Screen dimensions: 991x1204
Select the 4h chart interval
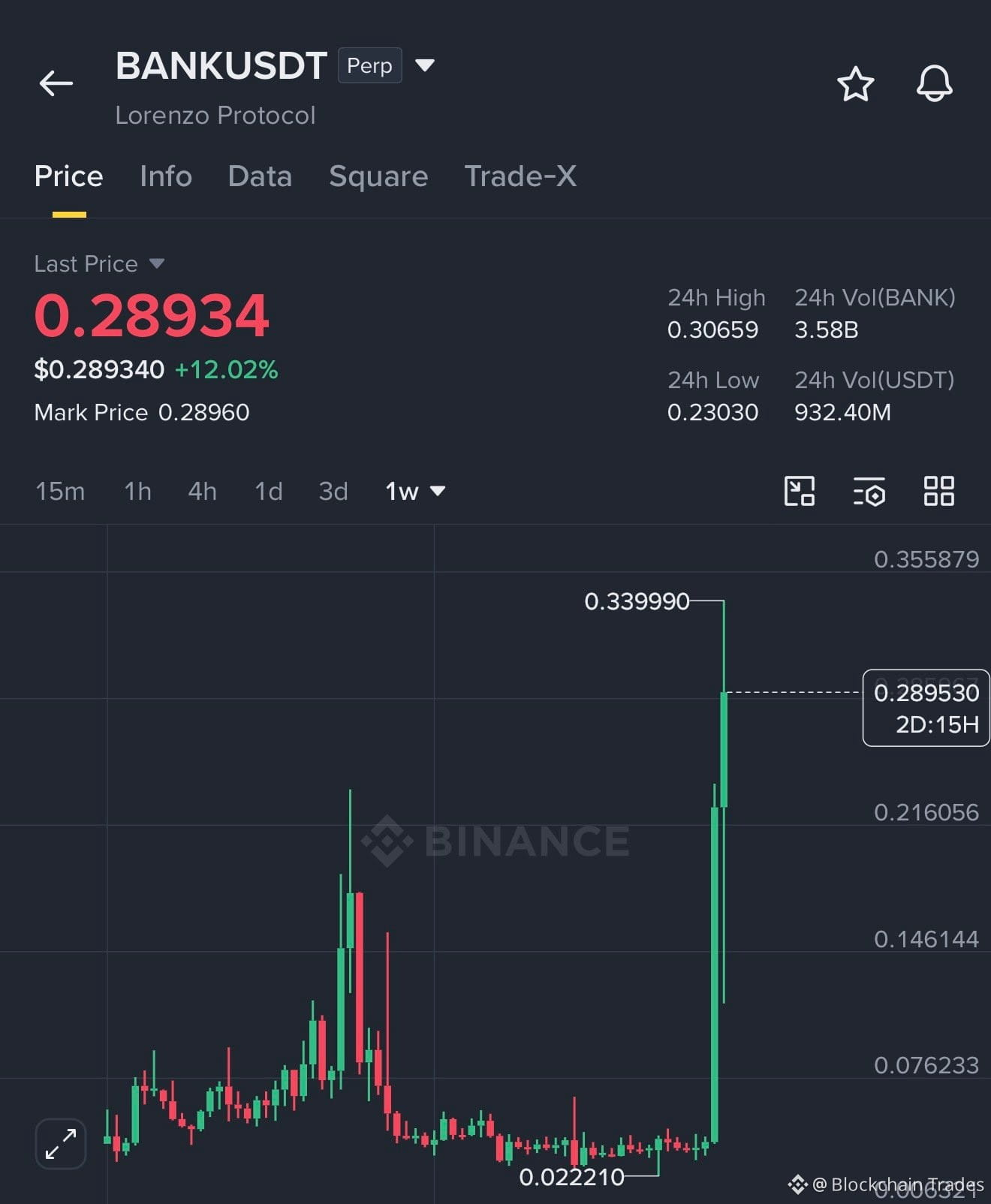tap(202, 491)
